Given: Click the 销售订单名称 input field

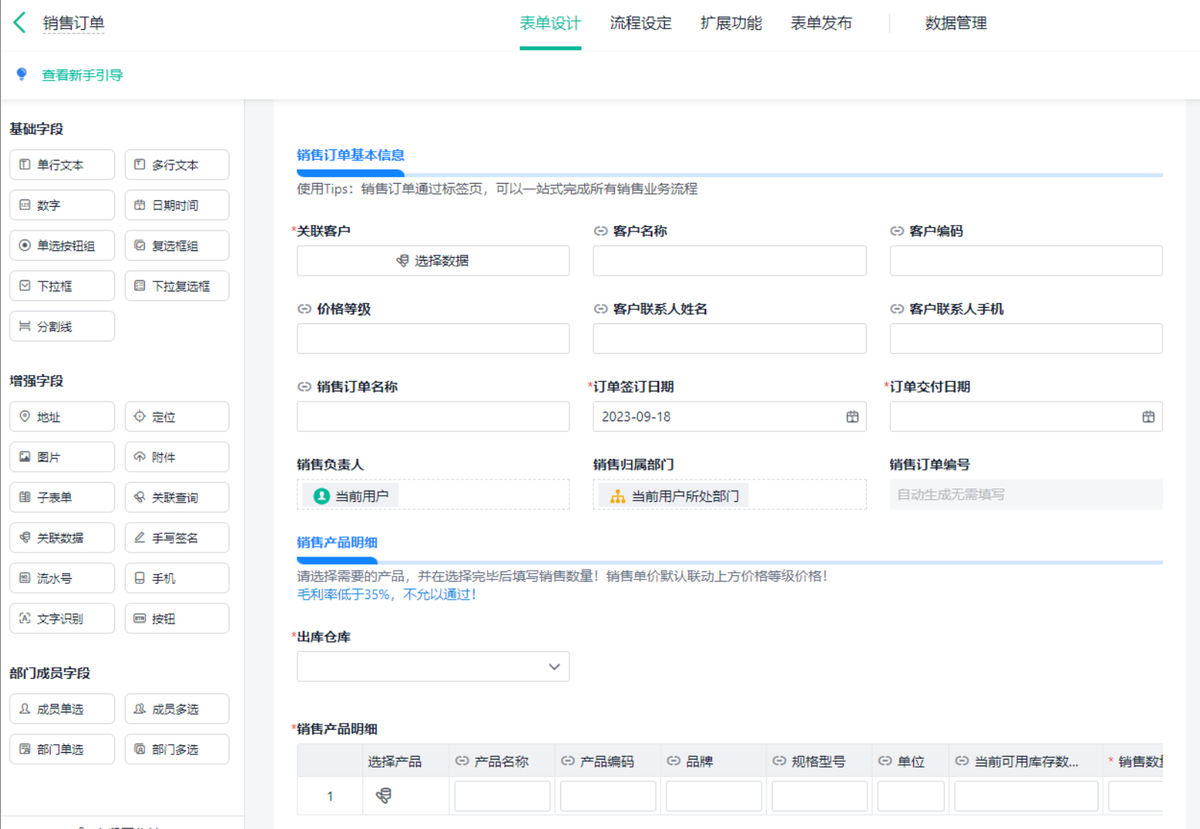Looking at the screenshot, I should [x=433, y=417].
